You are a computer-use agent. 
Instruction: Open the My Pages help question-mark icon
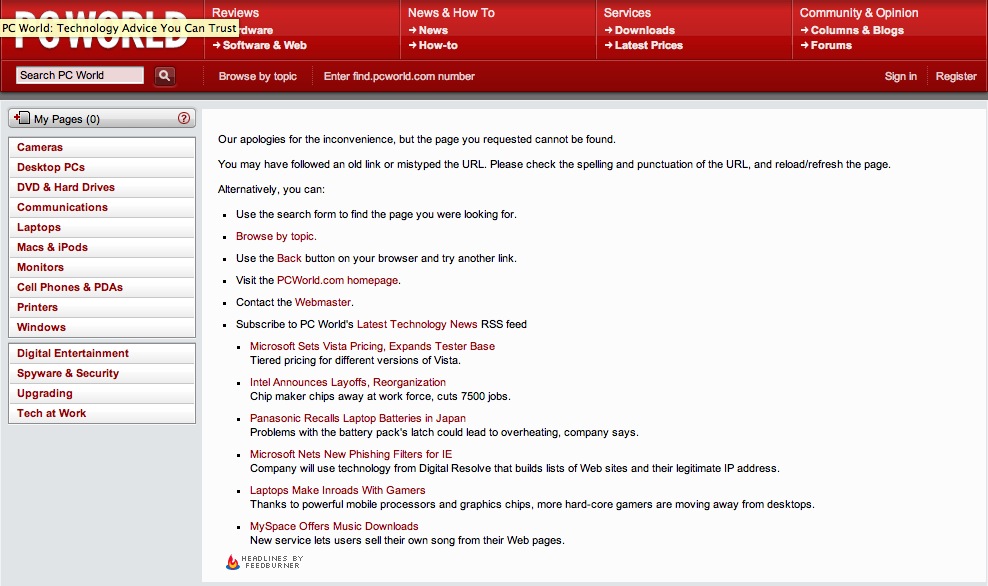pyautogui.click(x=184, y=118)
